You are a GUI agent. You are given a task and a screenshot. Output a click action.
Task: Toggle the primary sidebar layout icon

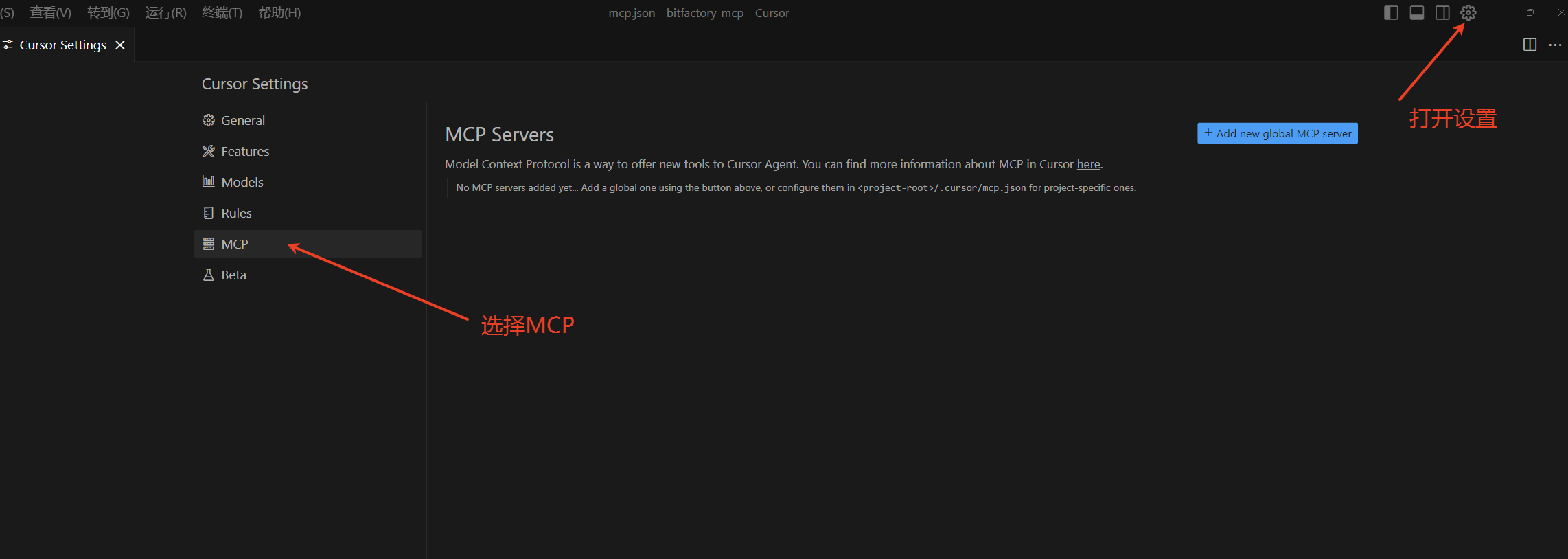click(1391, 12)
